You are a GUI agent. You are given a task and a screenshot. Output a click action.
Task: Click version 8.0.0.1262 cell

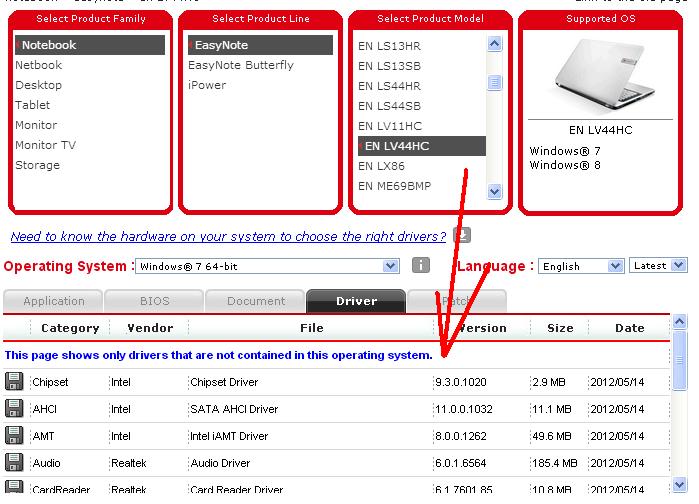461,436
